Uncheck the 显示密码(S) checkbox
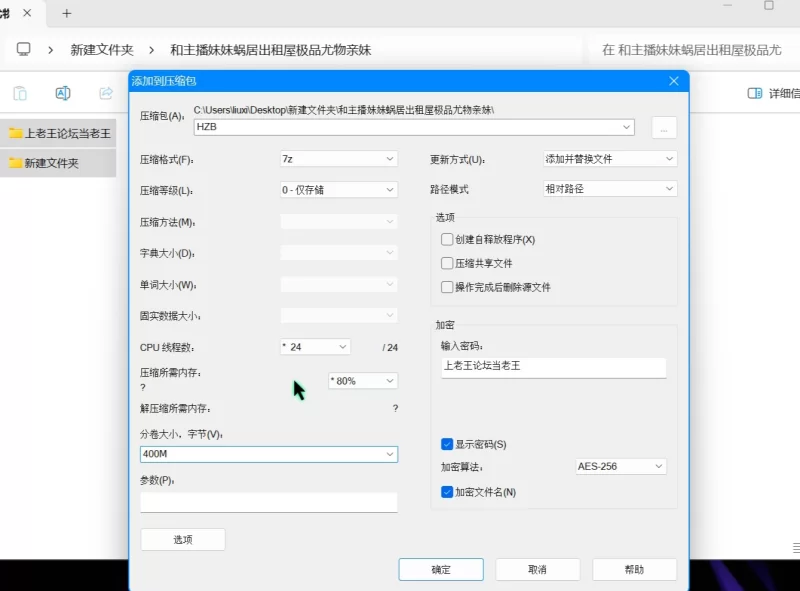This screenshot has width=800, height=591. coord(447,444)
